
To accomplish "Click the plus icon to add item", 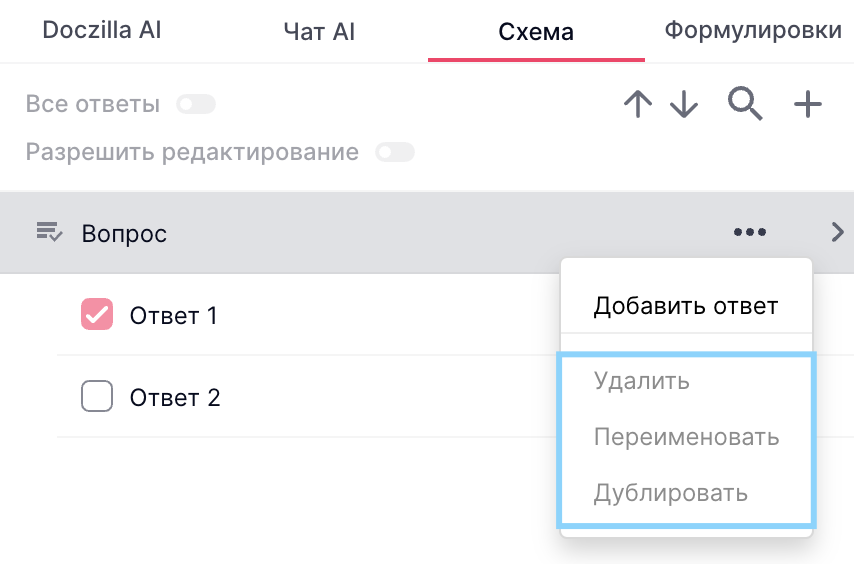I will pos(807,104).
